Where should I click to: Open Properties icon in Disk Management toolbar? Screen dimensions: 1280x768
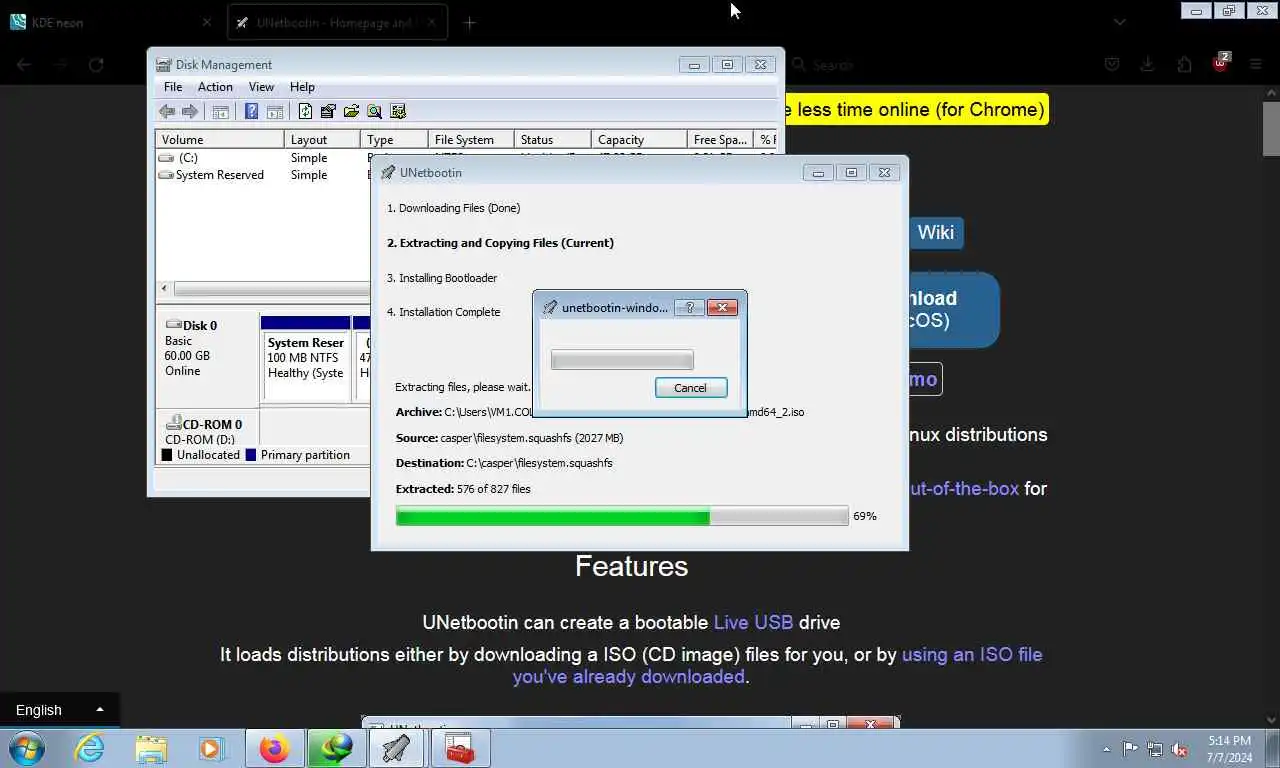click(x=328, y=111)
